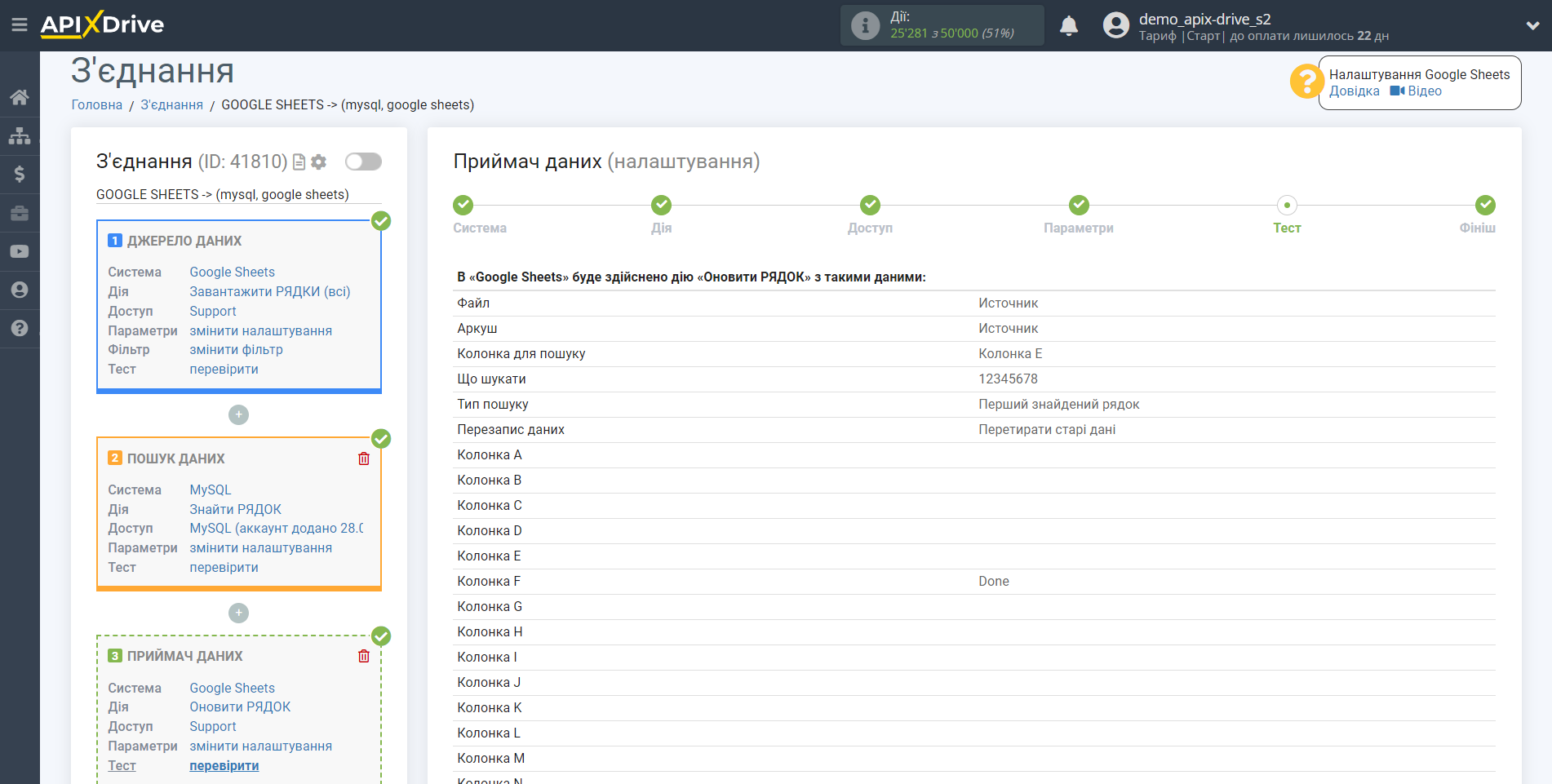Click the Дія step checkmark
The width and height of the screenshot is (1552, 784).
click(661, 205)
